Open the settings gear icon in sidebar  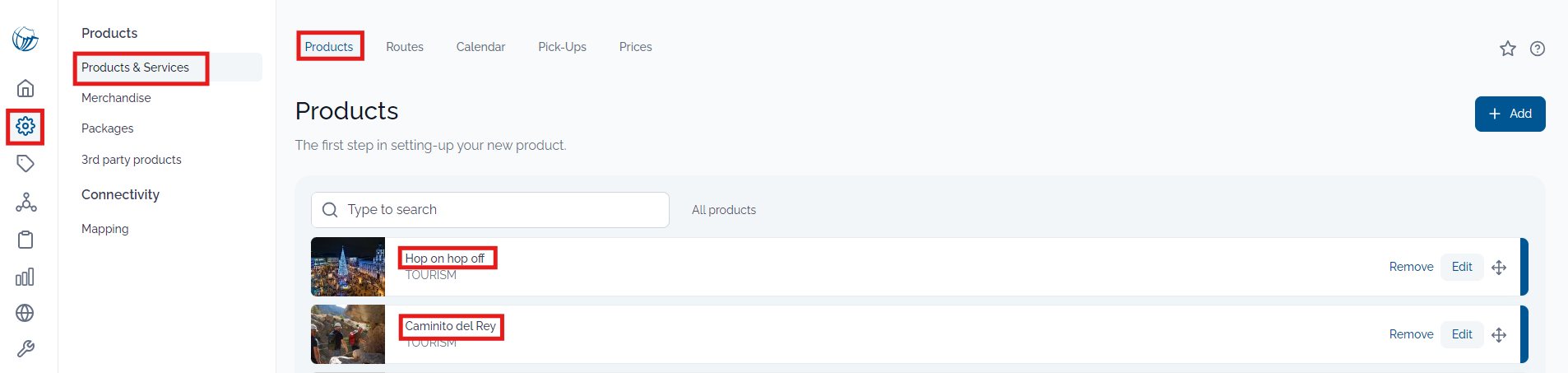coord(26,126)
